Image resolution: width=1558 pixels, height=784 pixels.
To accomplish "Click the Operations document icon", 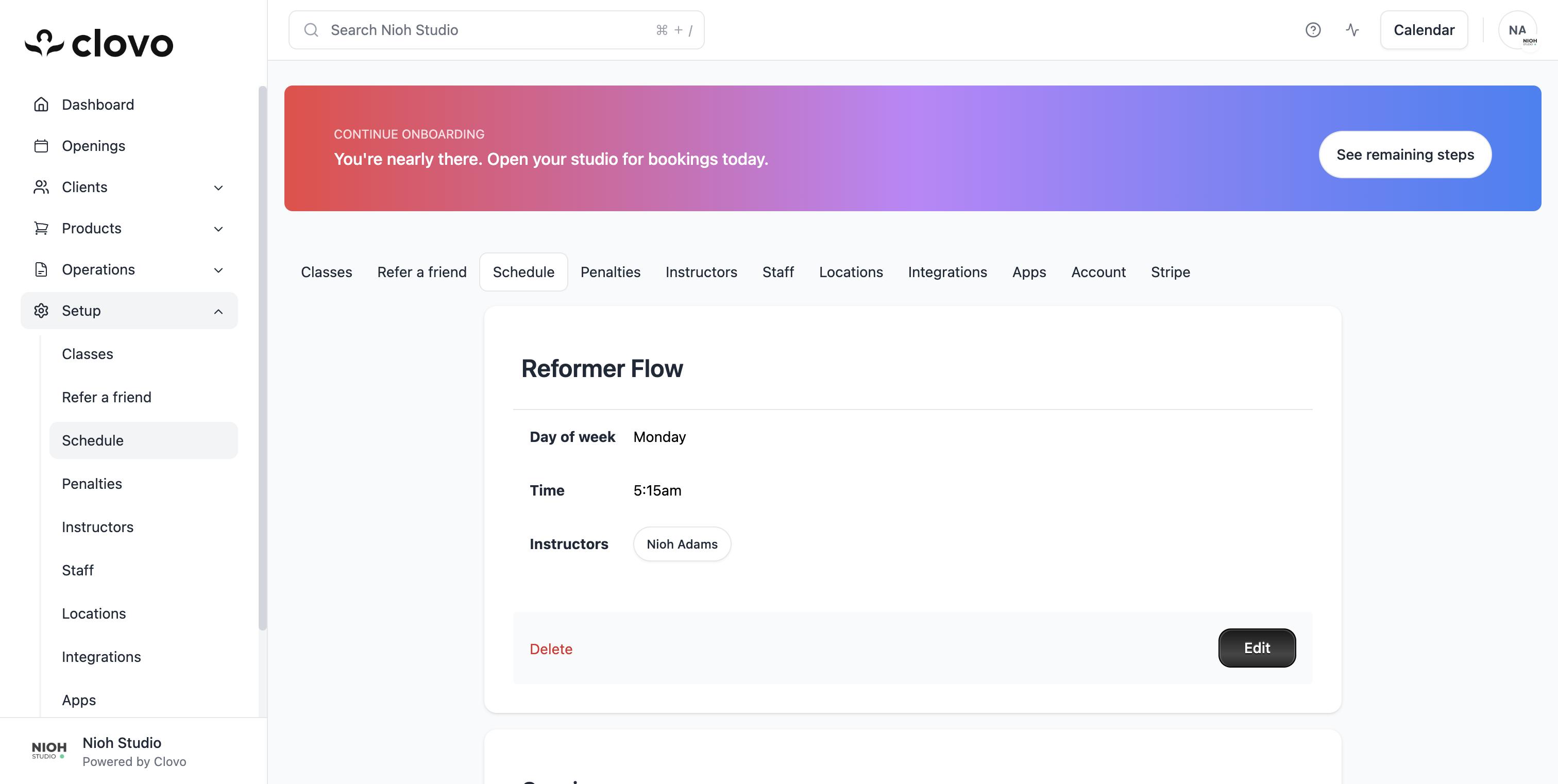I will click(x=41, y=269).
